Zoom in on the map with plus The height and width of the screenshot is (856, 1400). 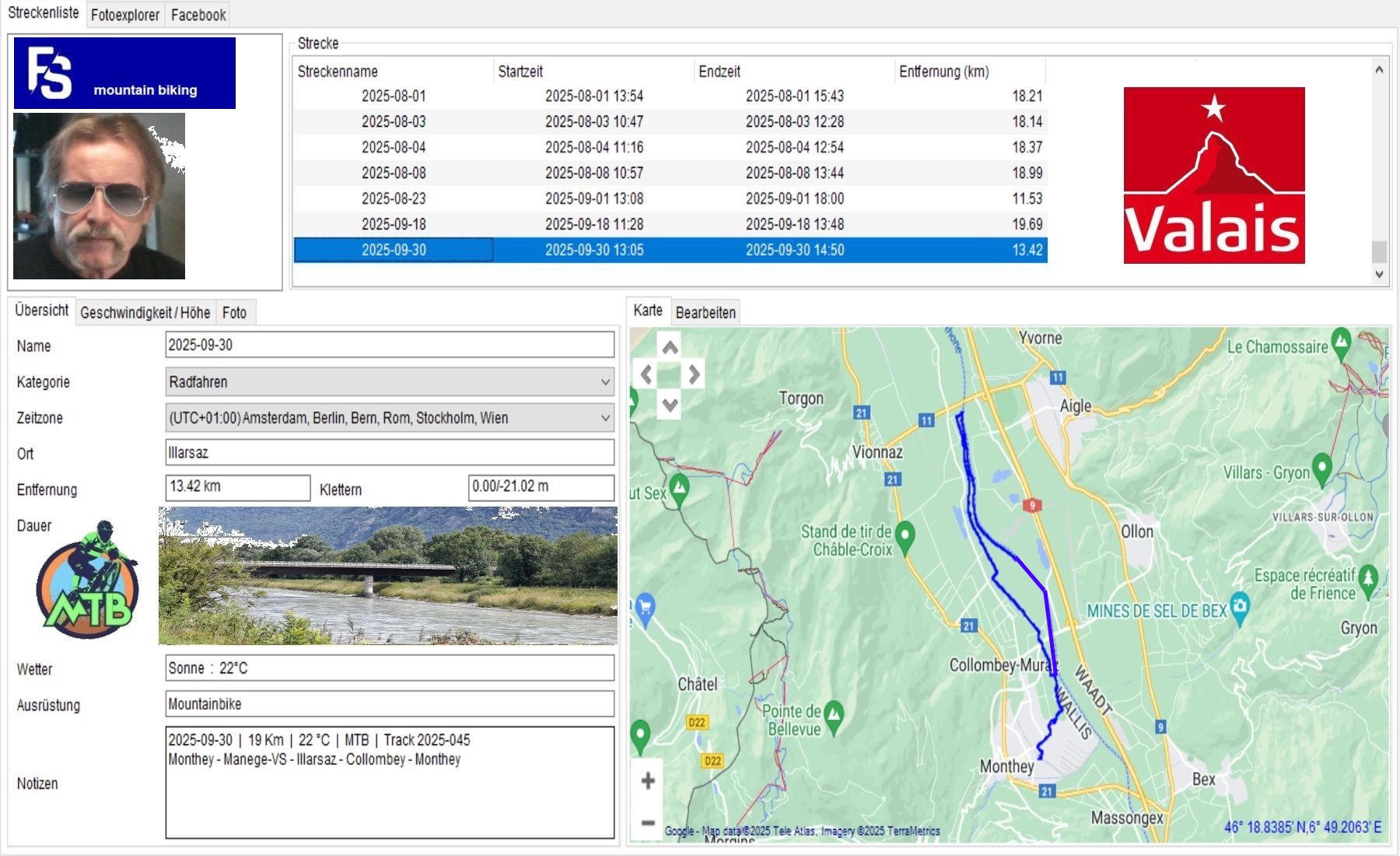pos(647,781)
